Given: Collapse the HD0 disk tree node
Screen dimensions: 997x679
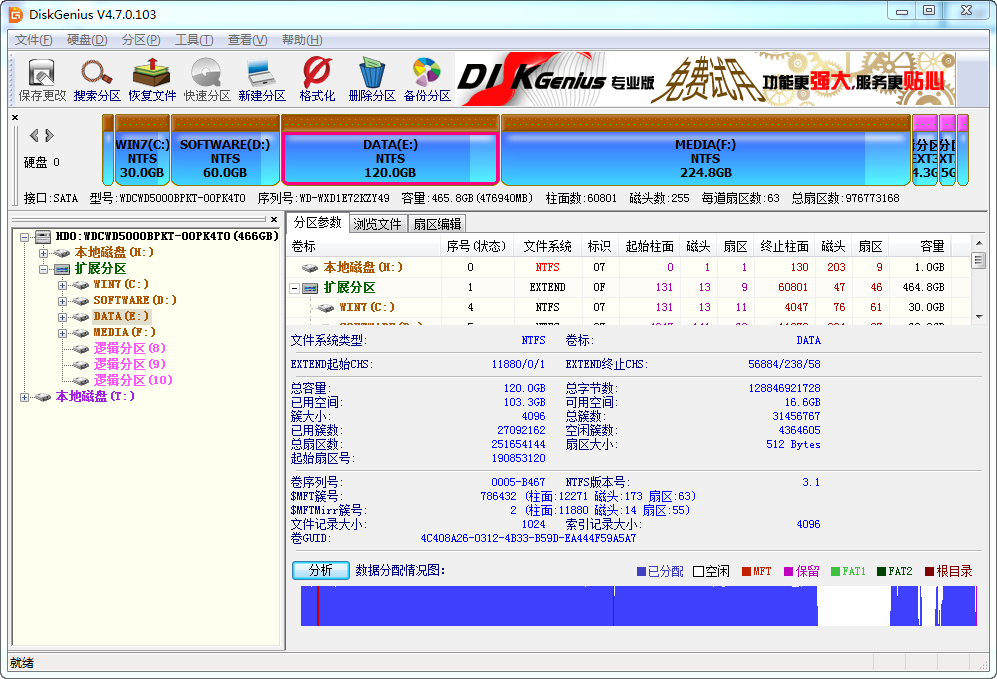Looking at the screenshot, I should [x=26, y=237].
